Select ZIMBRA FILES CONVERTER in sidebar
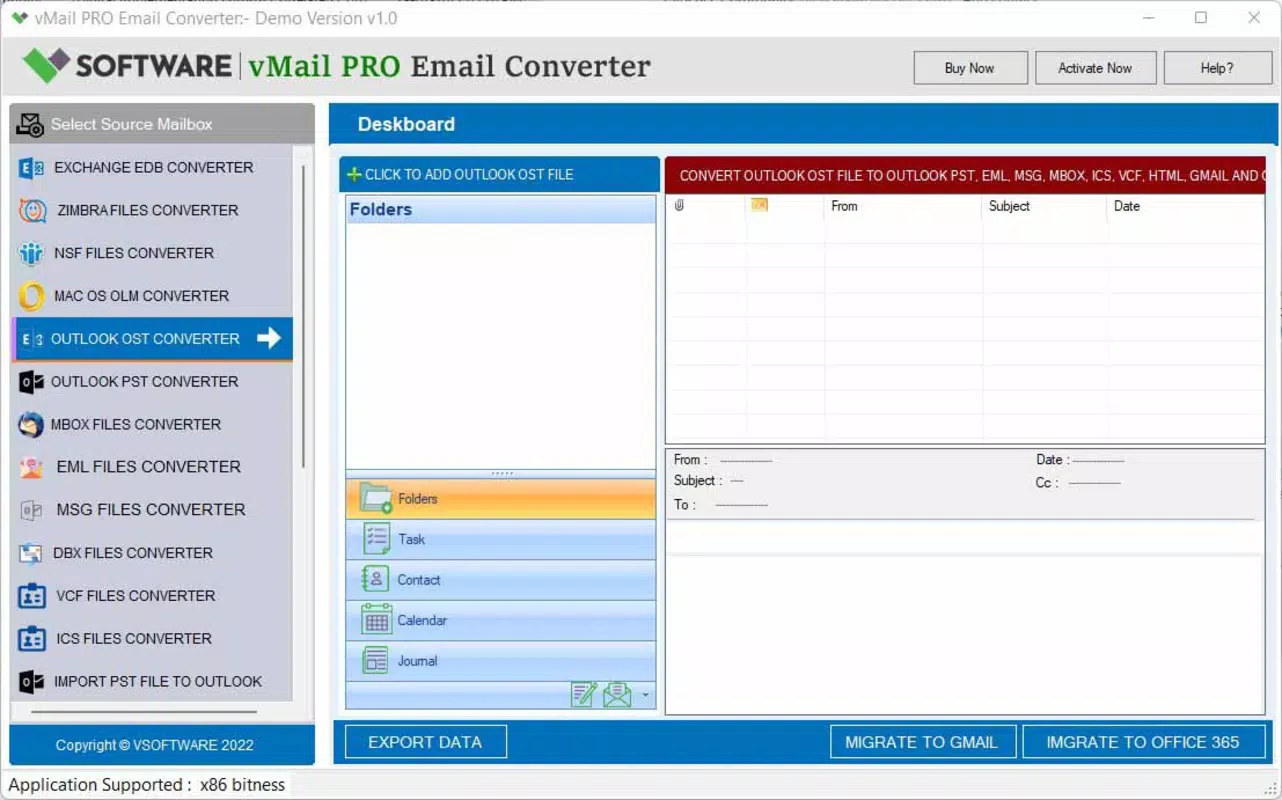 [x=152, y=211]
